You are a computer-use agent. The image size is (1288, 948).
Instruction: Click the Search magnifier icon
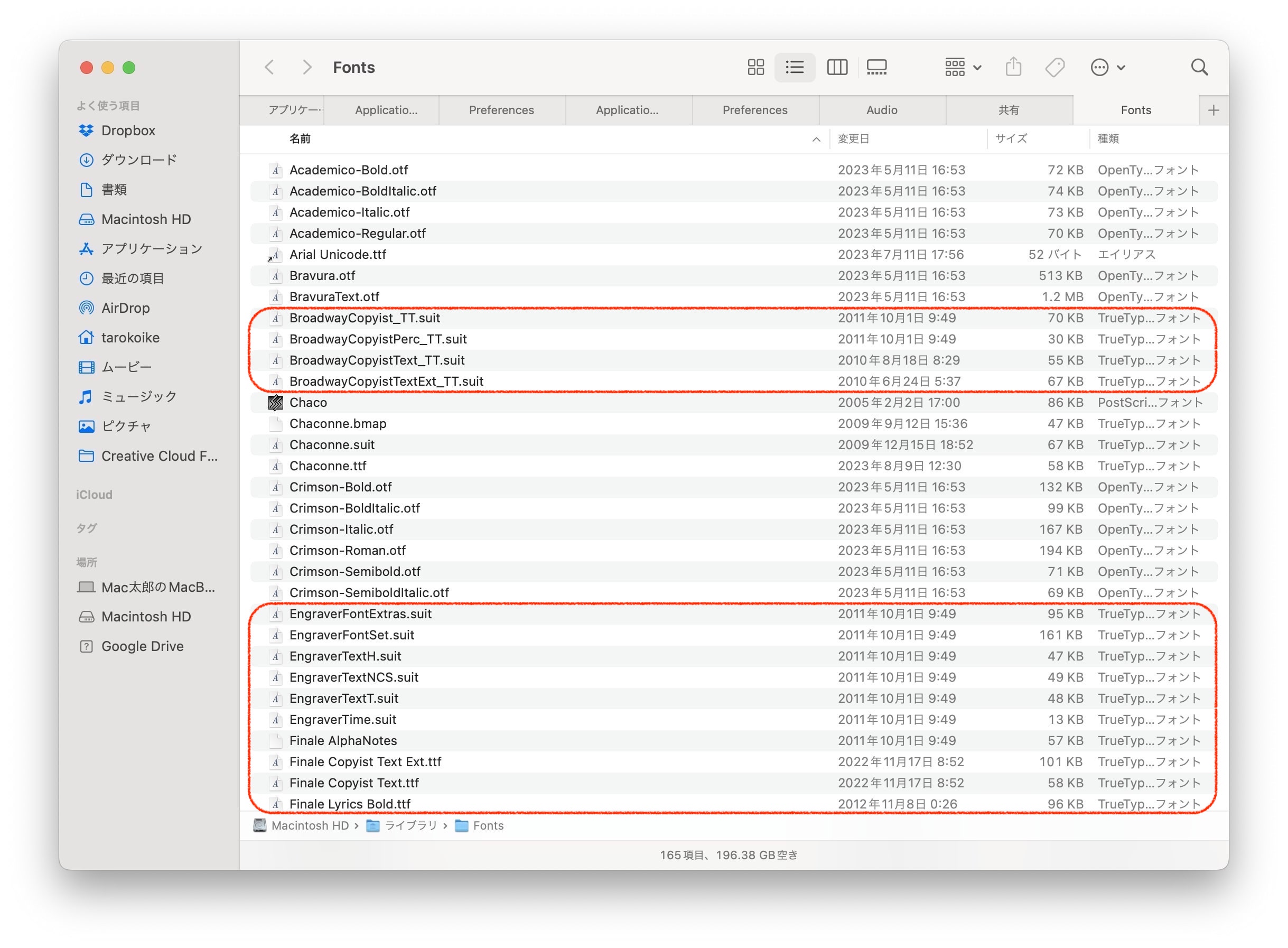click(x=1199, y=67)
